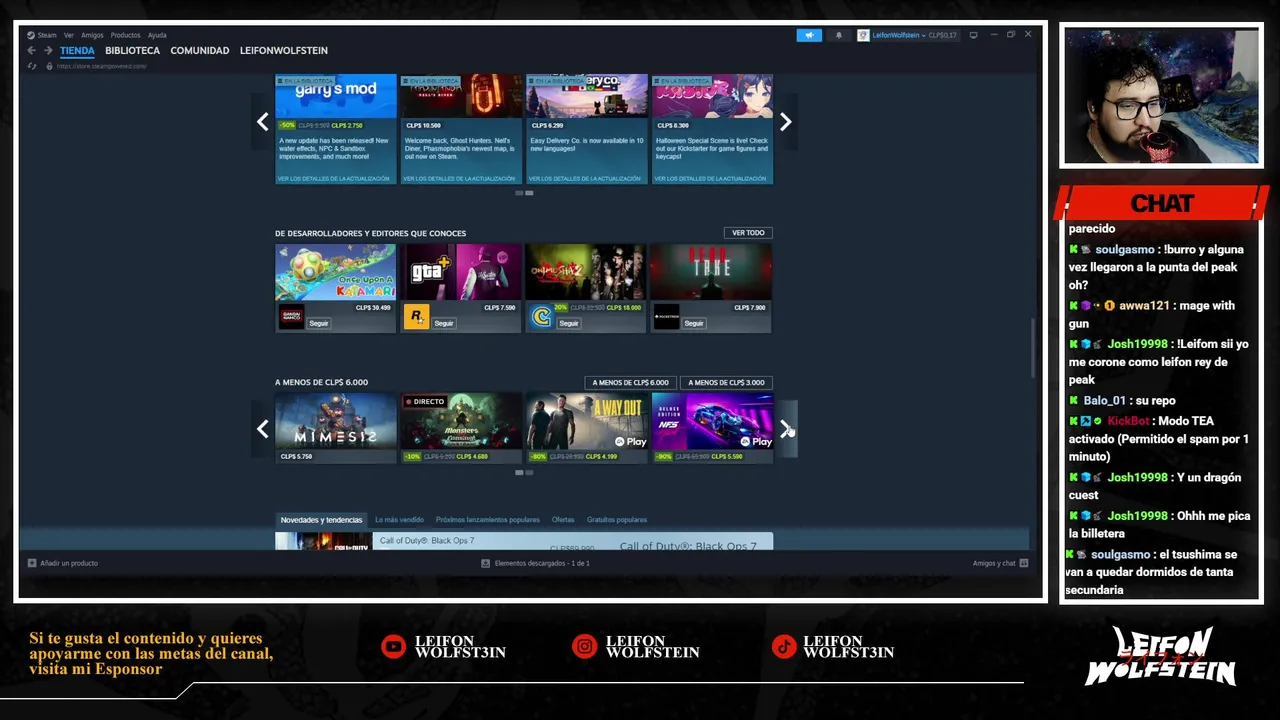
Task: Select Novedades y tendencias tab
Action: click(321, 520)
